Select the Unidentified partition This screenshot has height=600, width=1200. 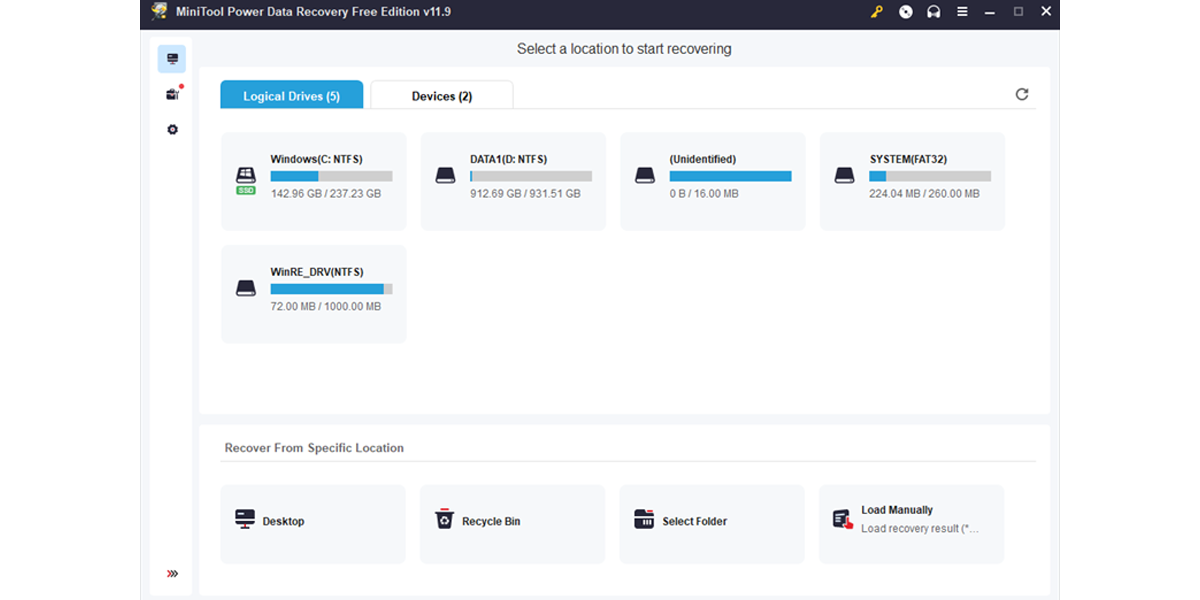(x=712, y=181)
